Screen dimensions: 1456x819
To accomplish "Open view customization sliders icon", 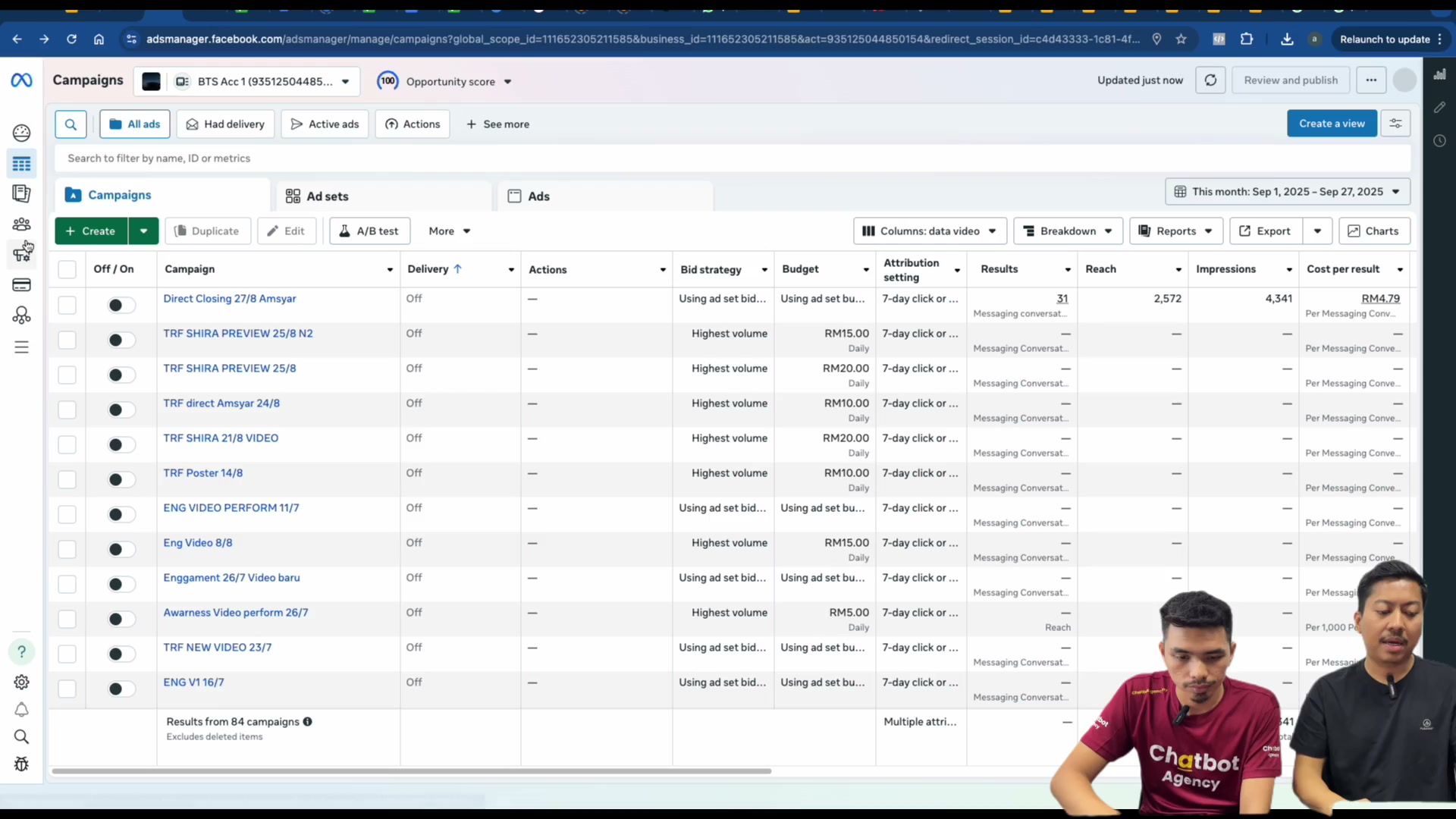I will [1395, 124].
